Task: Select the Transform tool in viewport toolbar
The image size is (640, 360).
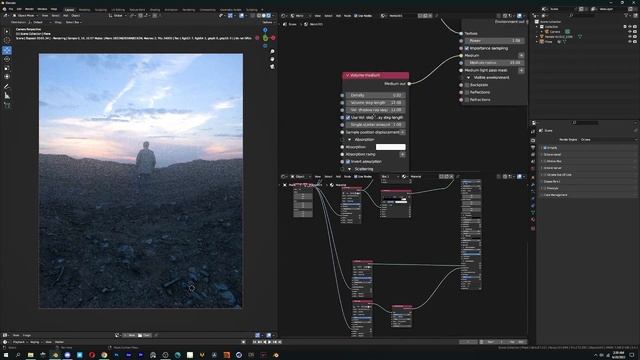Action: pos(7,76)
